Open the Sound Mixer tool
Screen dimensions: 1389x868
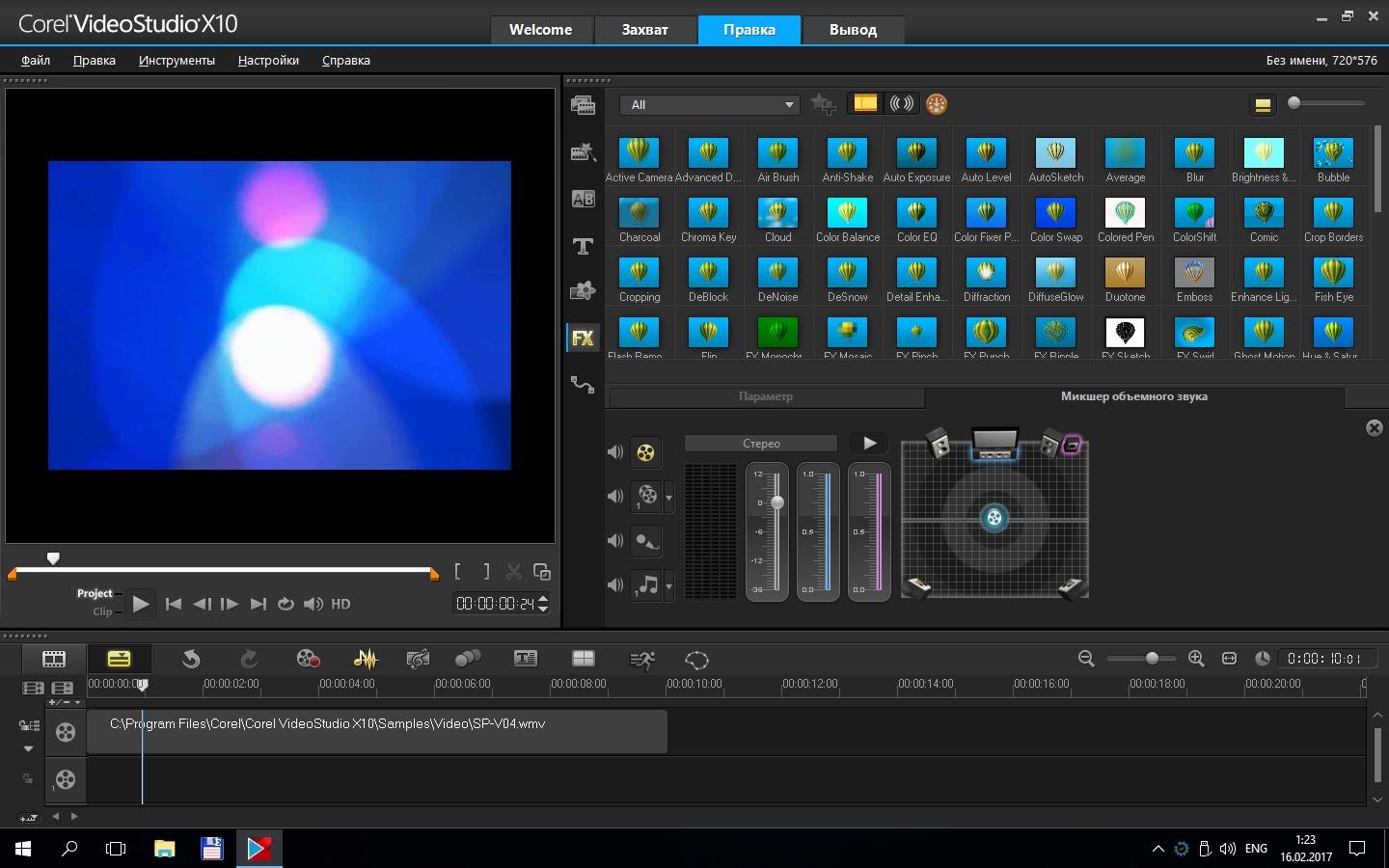[x=365, y=659]
